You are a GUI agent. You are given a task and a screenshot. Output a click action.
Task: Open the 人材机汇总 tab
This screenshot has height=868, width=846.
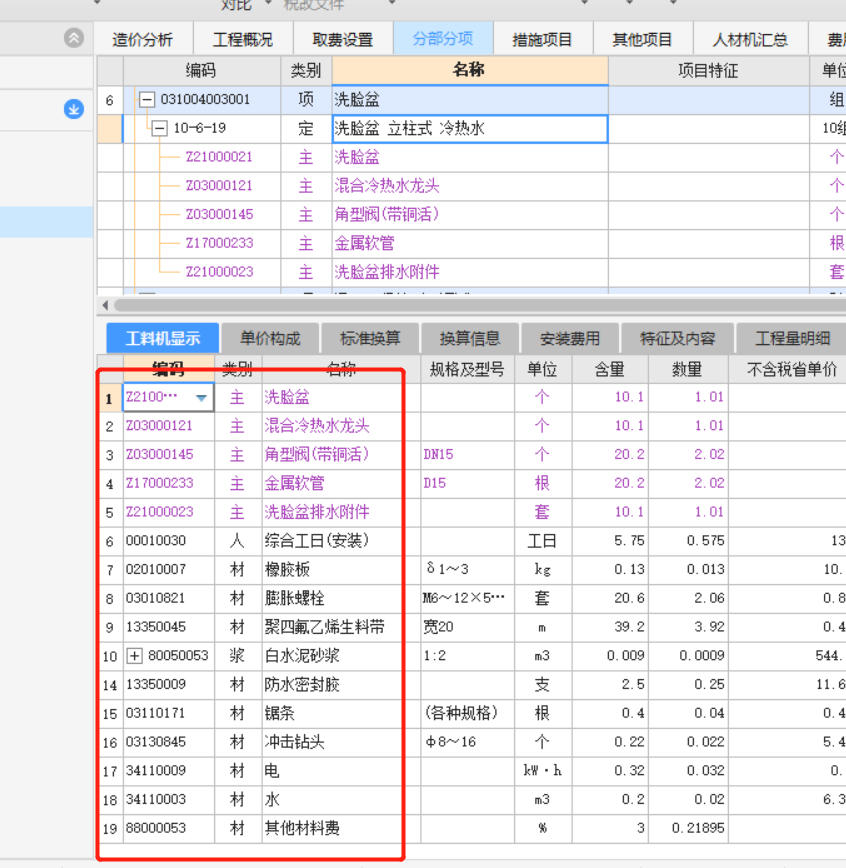click(750, 39)
